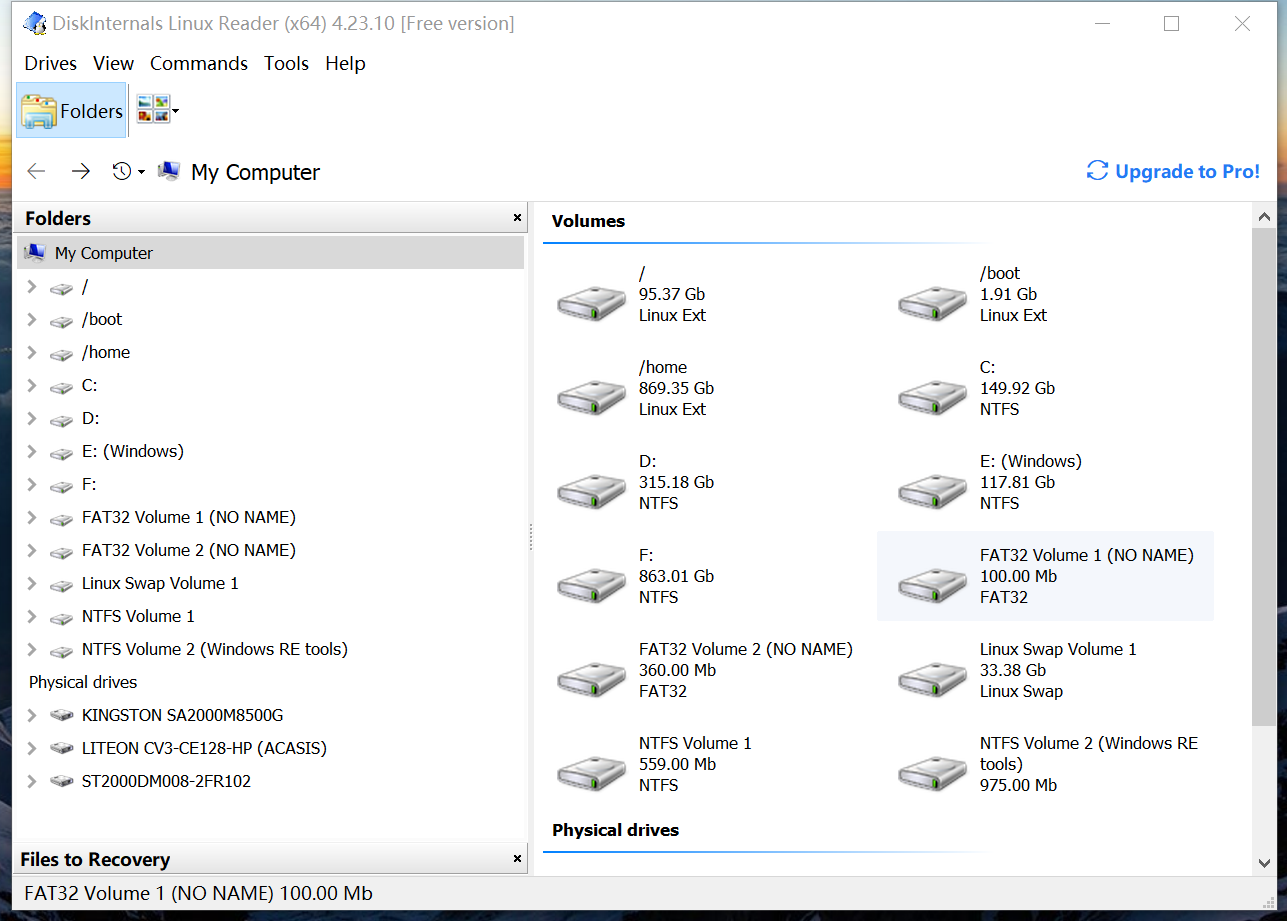
Task: Open the view mode thumbnails icon
Action: [x=152, y=110]
